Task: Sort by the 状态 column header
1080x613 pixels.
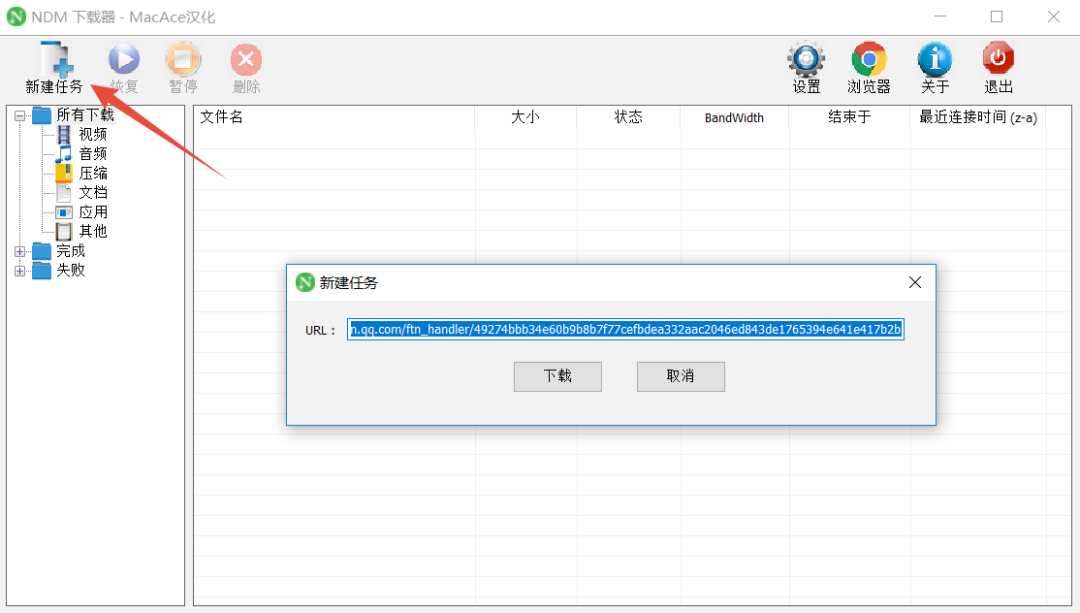Action: [x=628, y=117]
